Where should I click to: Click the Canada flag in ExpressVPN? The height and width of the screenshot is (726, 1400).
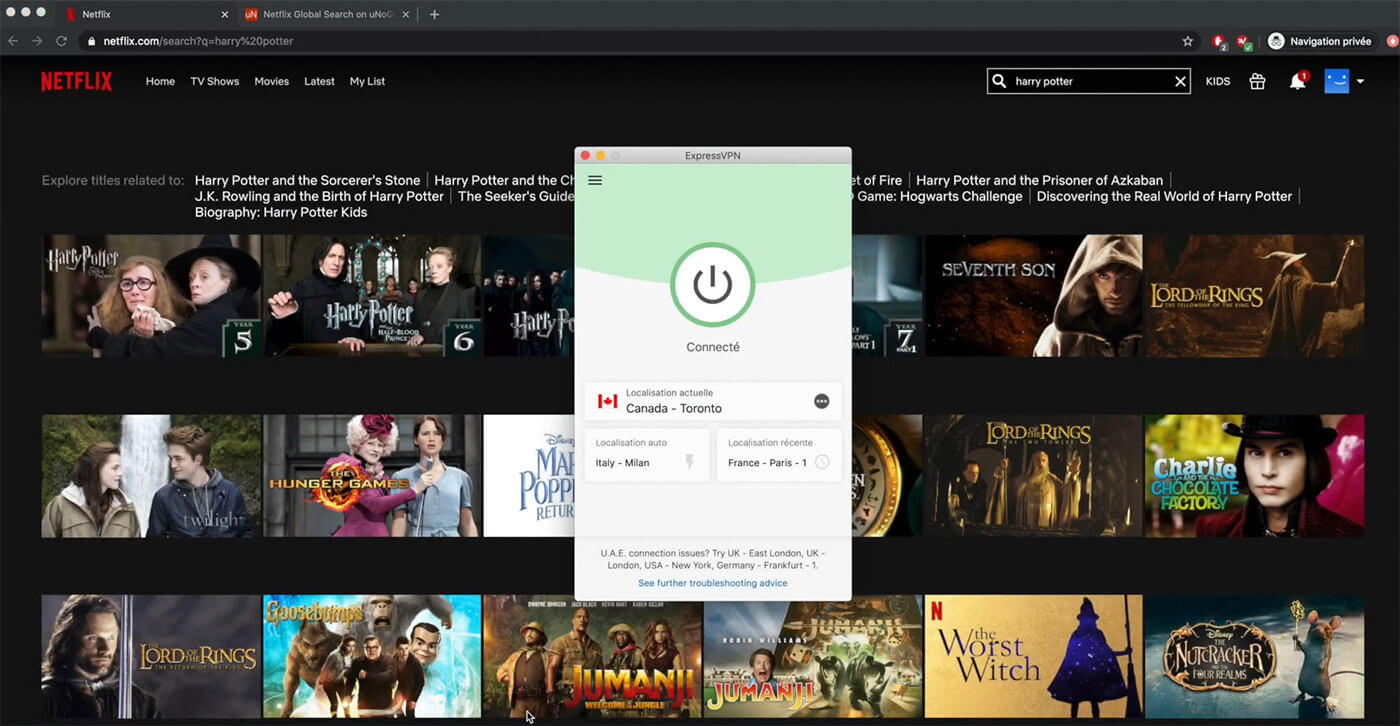[x=607, y=401]
